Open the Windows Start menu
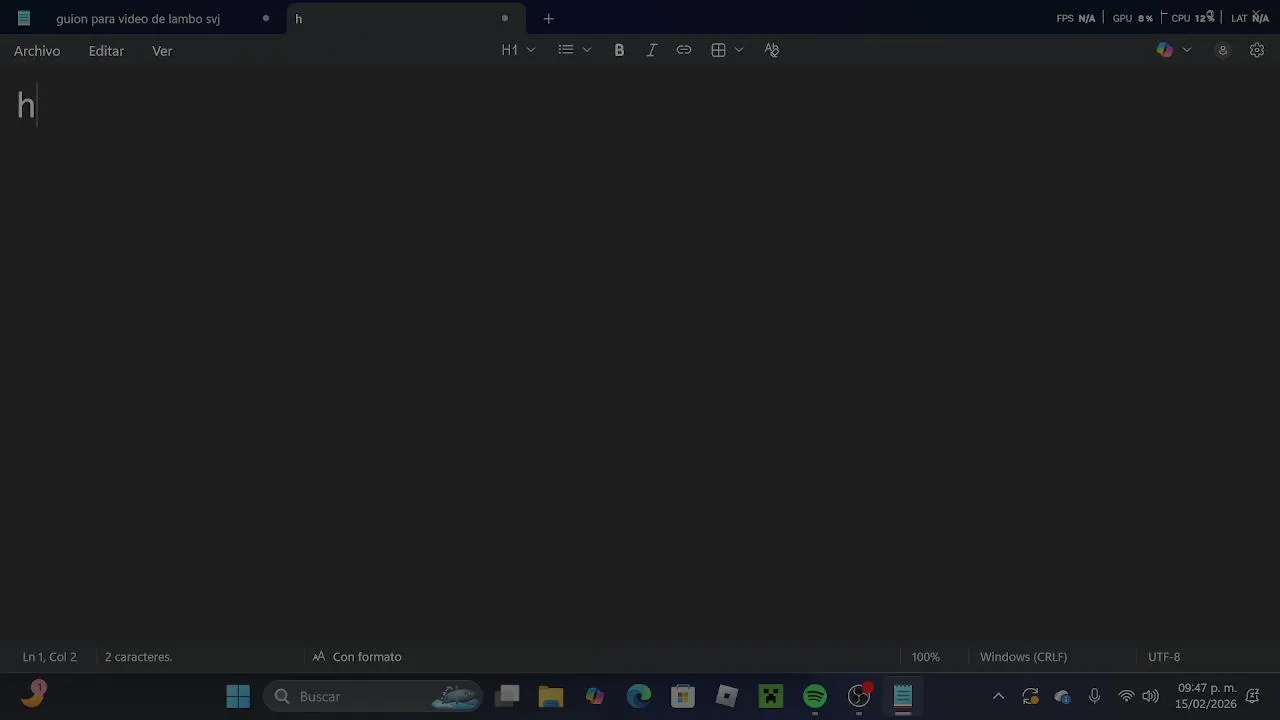This screenshot has height=720, width=1280. click(238, 696)
